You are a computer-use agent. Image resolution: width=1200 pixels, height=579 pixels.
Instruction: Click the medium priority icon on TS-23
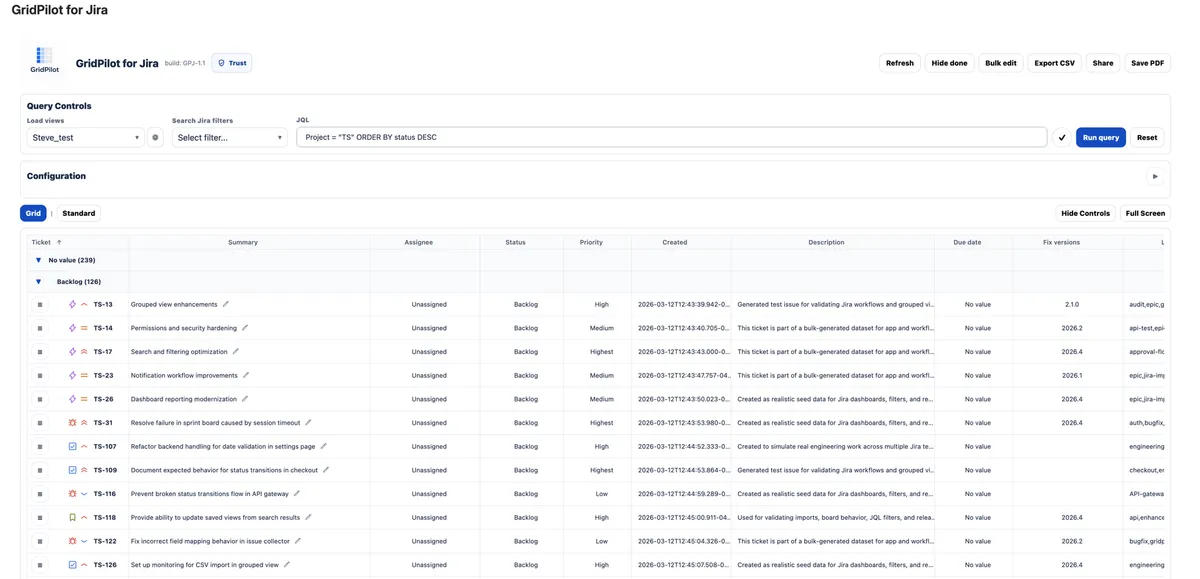[84, 375]
